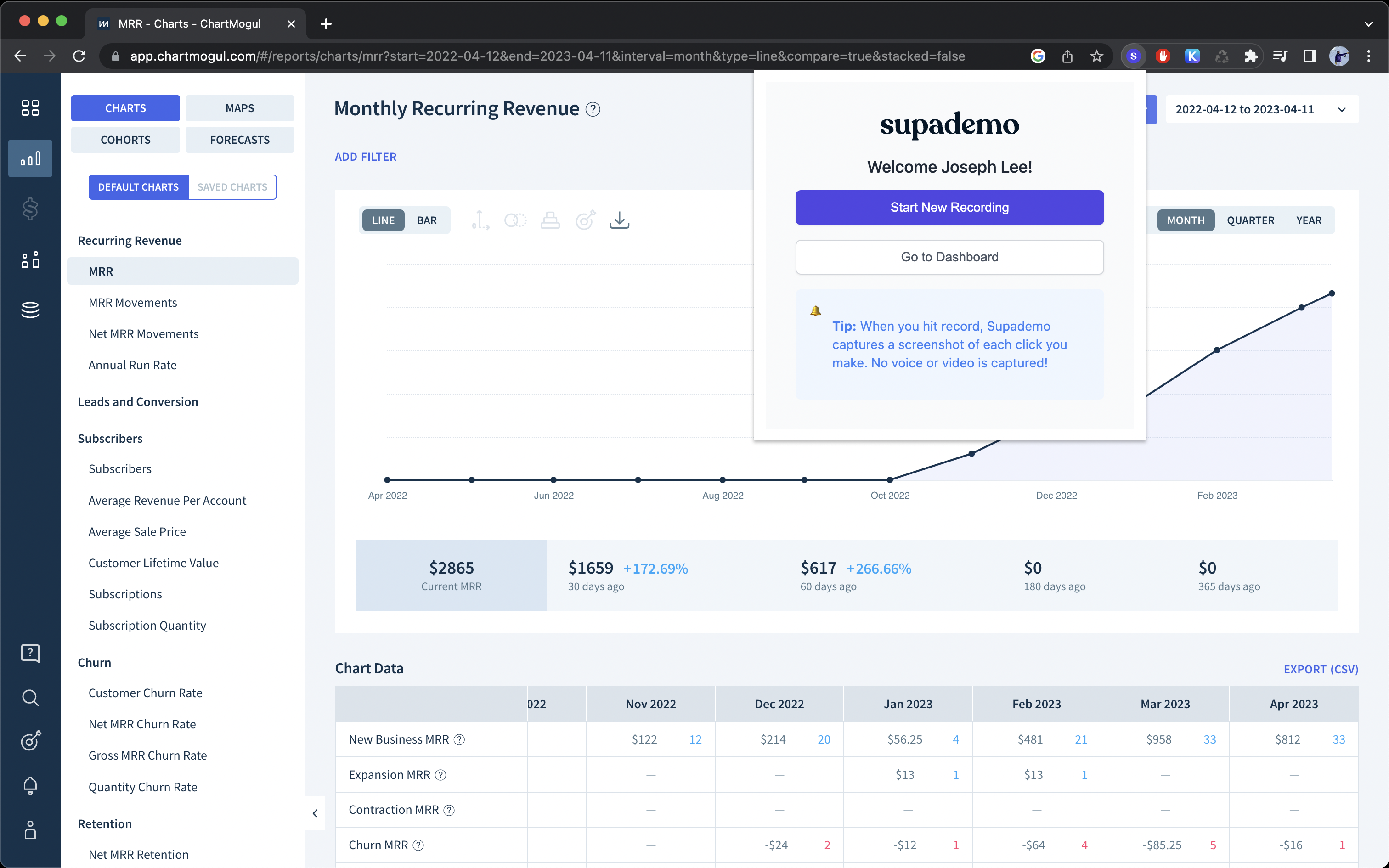Collapse the sidebar with the left chevron

[x=315, y=813]
